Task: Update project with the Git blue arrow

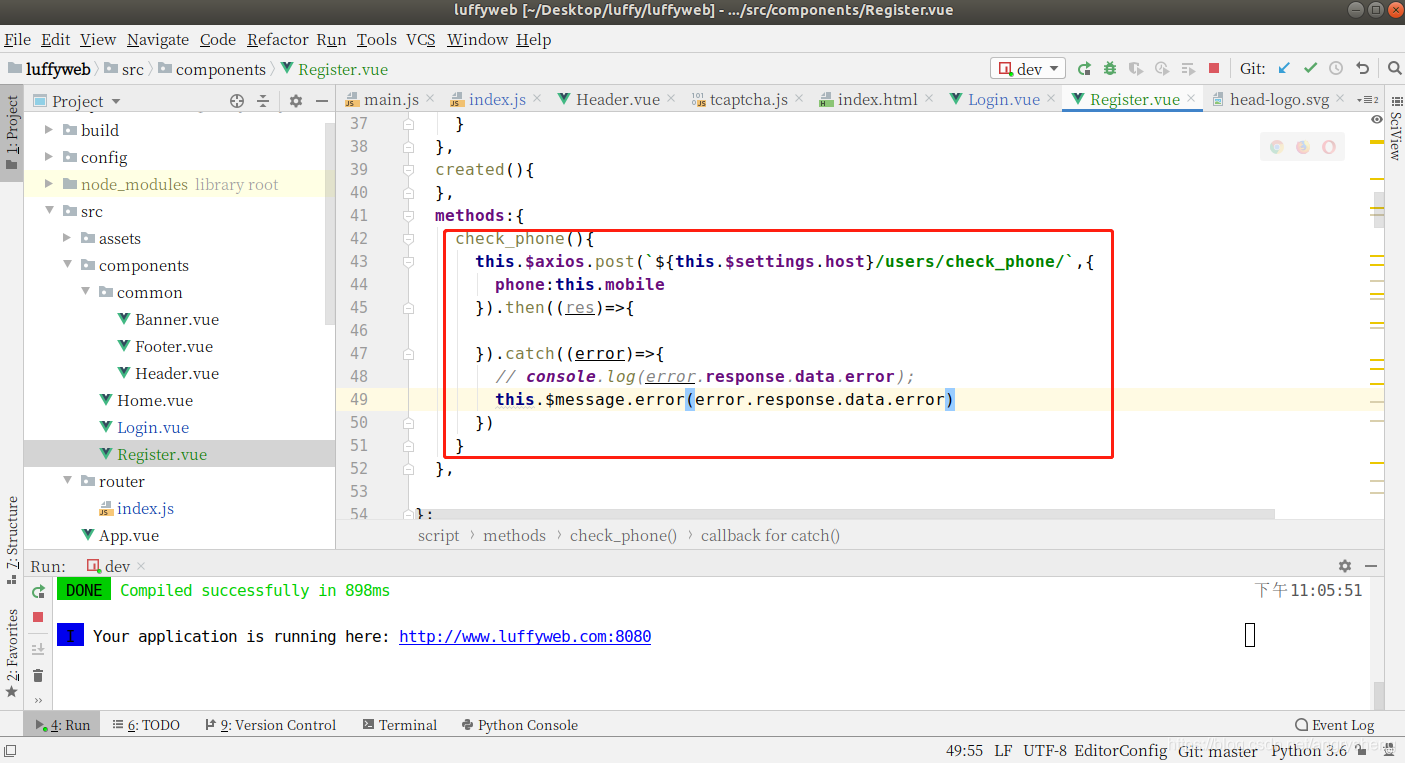Action: point(1284,69)
